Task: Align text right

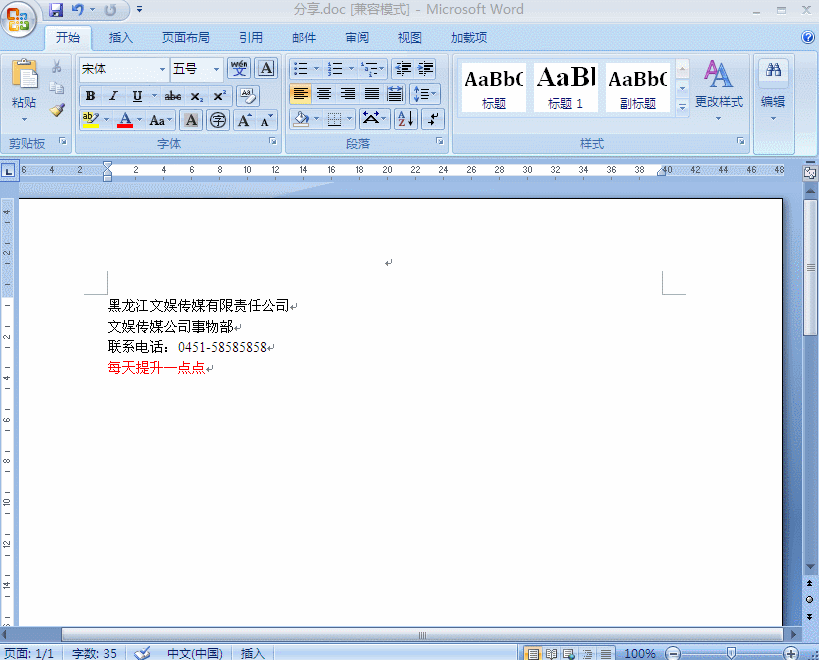Action: [347, 94]
